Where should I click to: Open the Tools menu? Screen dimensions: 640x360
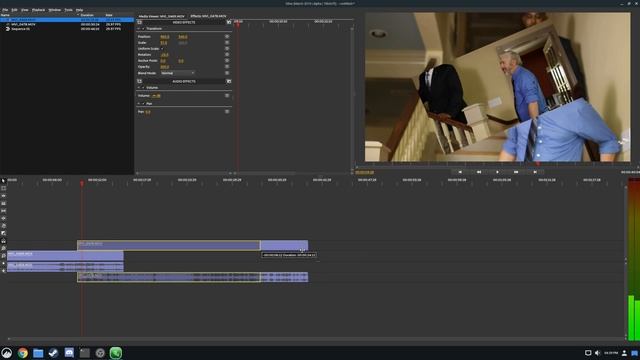68,10
